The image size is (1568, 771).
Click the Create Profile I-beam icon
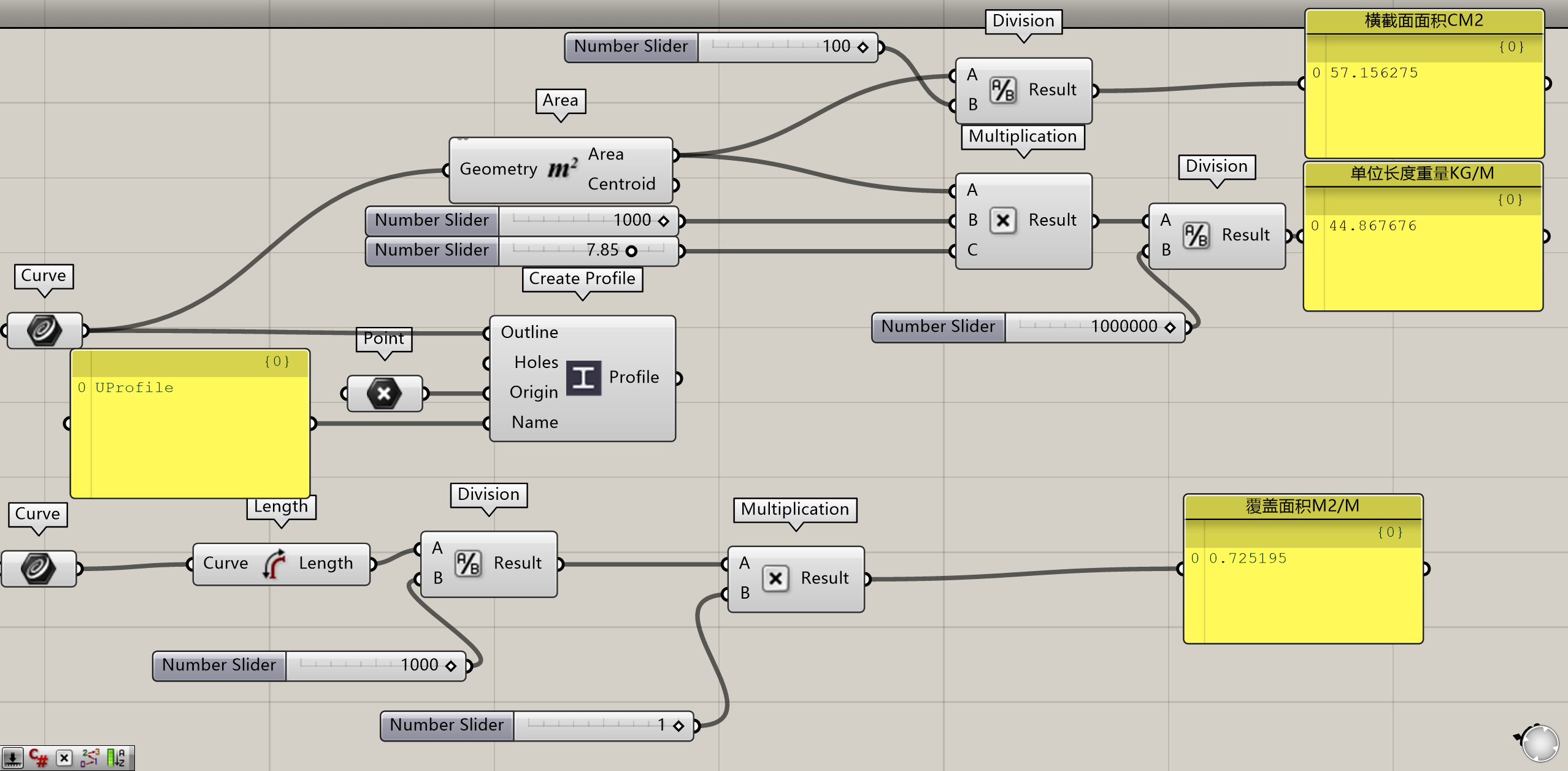pos(583,378)
